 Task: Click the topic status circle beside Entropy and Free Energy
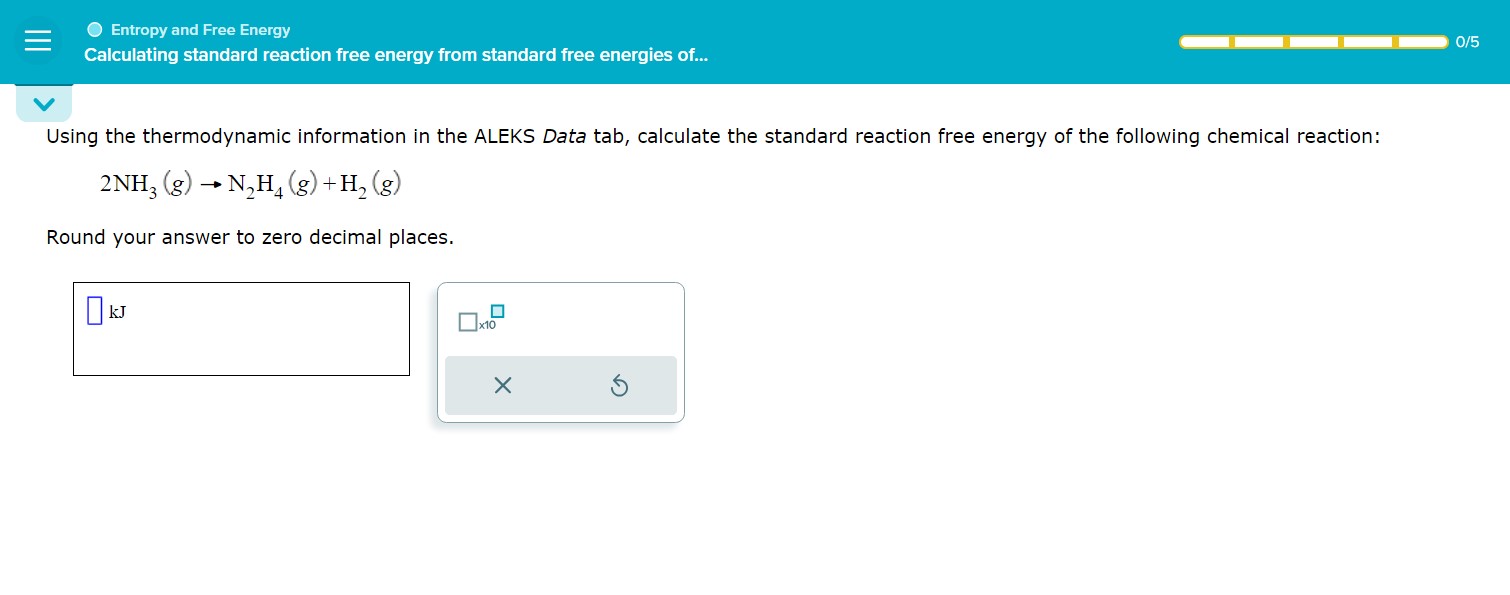95,29
